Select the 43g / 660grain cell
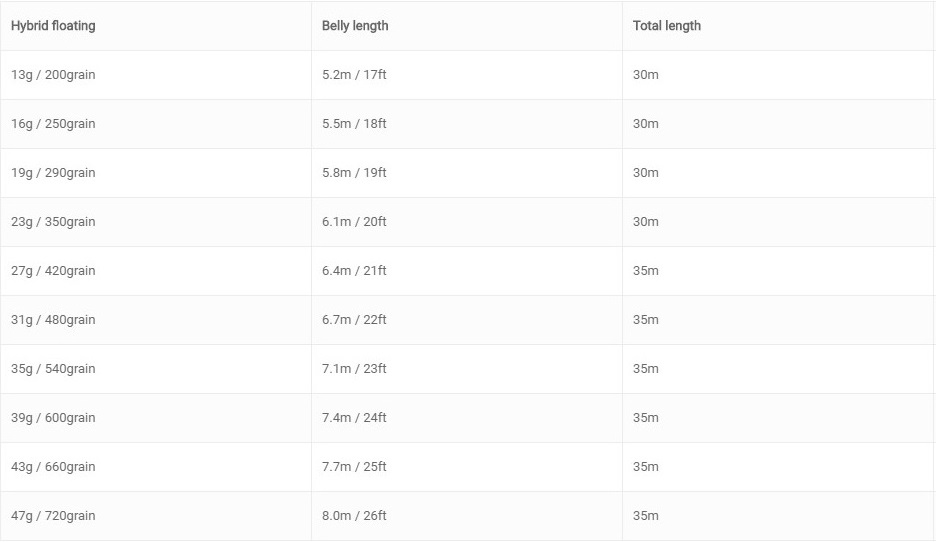Viewport: 936px width, 542px height. pos(156,467)
